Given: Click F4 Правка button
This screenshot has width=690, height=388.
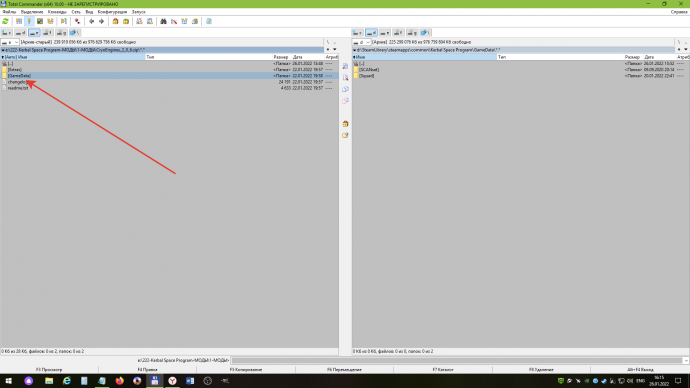Looking at the screenshot, I should (147, 370).
